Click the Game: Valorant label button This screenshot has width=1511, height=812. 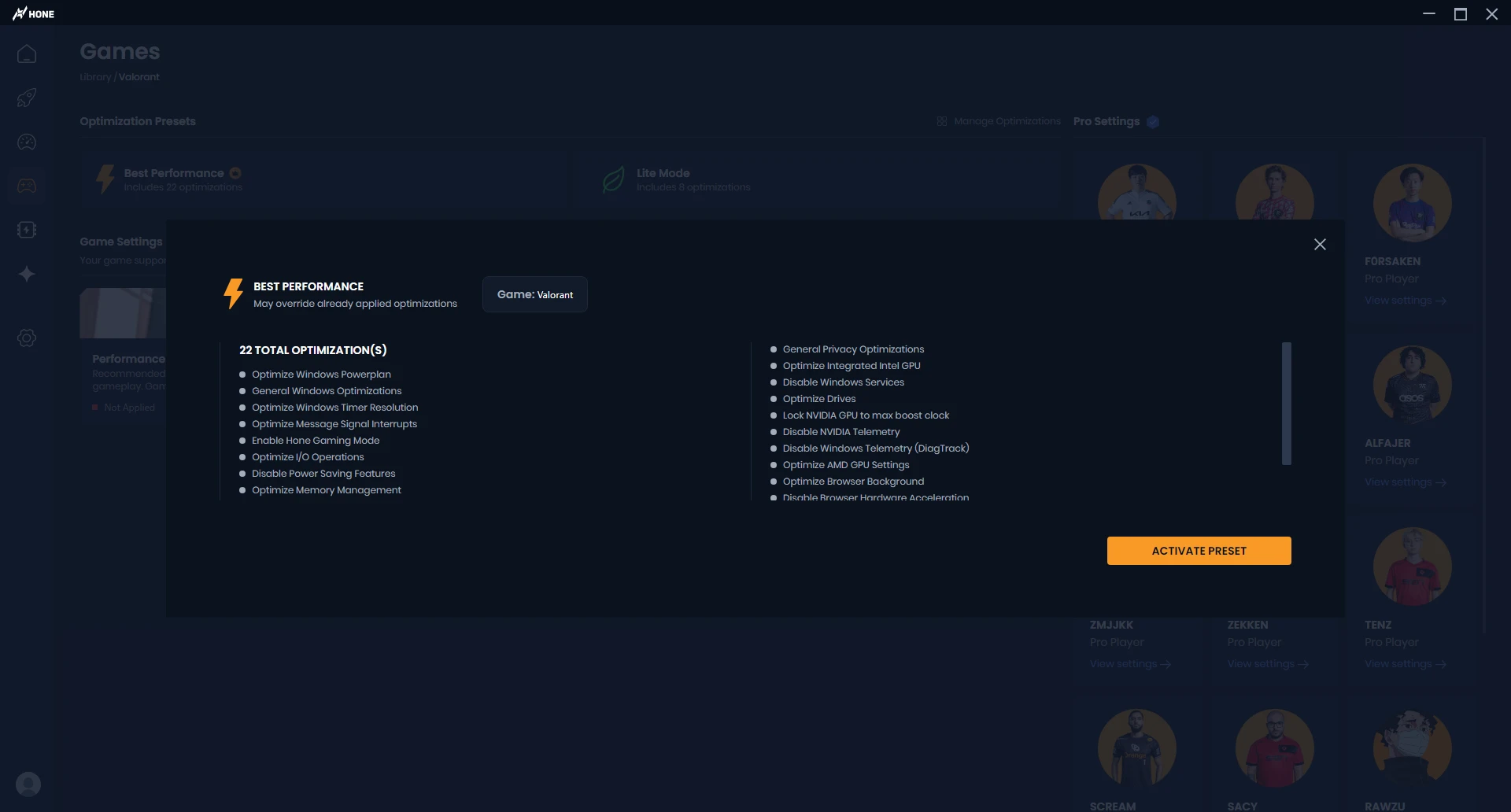(535, 295)
